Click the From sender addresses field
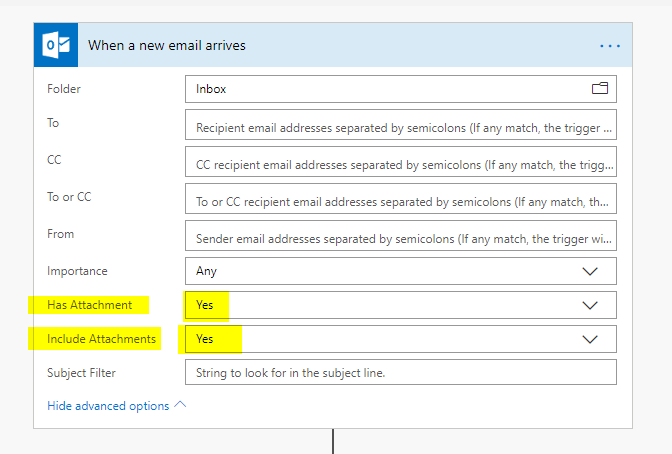The width and height of the screenshot is (672, 454). pos(400,238)
